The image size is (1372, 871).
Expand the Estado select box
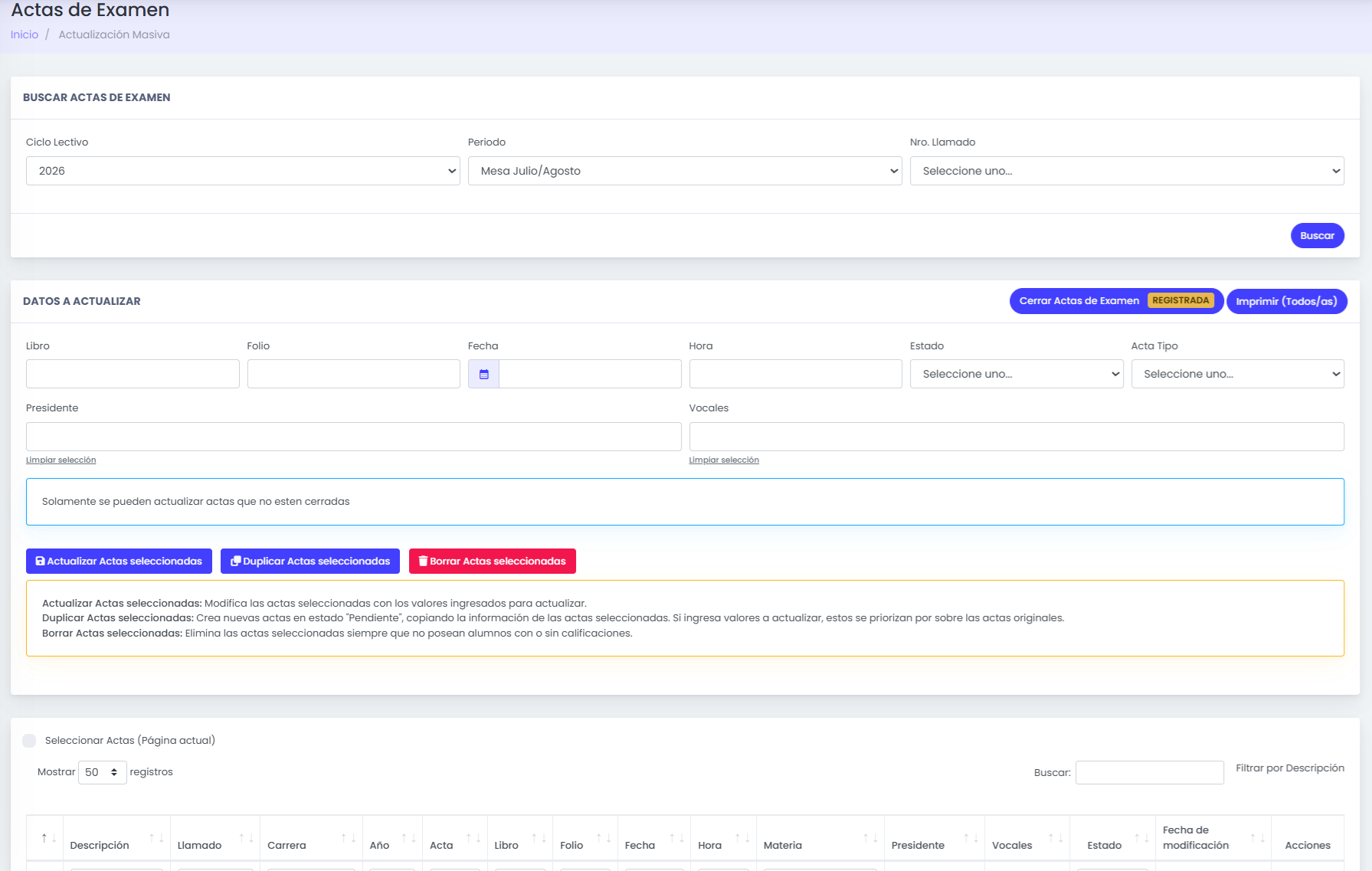pyautogui.click(x=1017, y=374)
